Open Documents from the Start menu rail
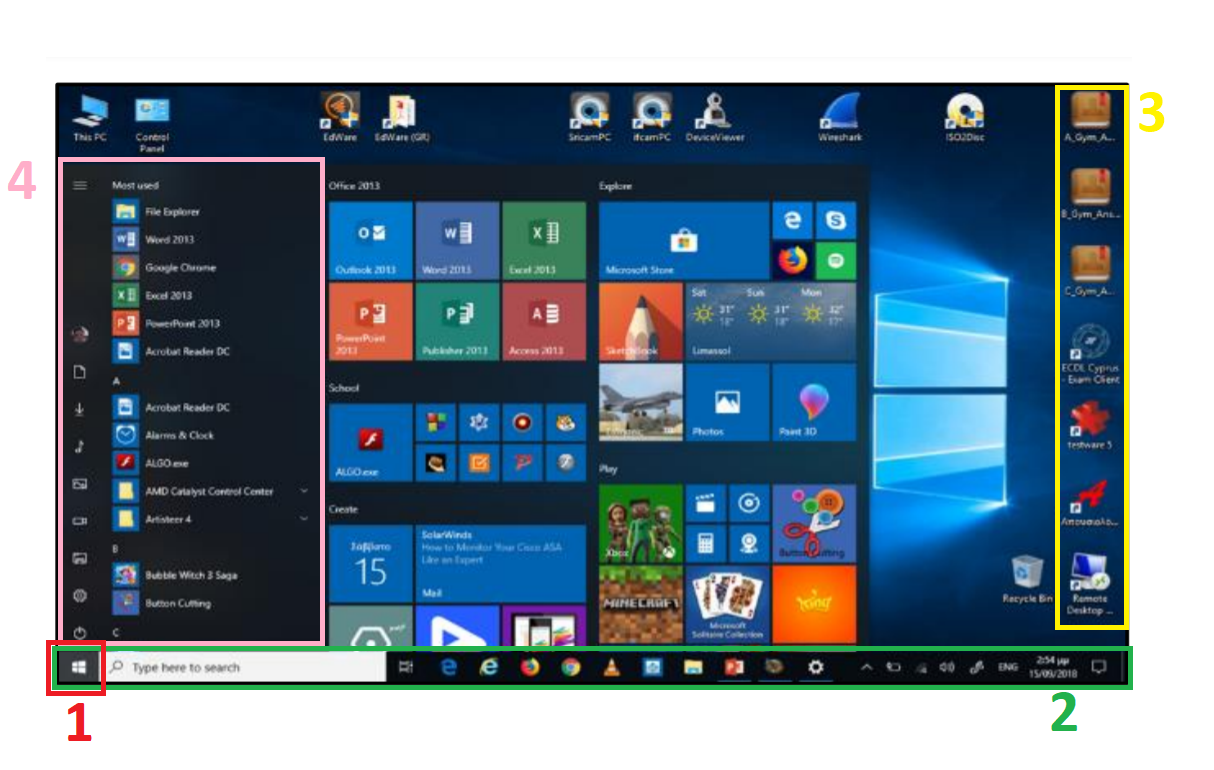 tap(81, 371)
